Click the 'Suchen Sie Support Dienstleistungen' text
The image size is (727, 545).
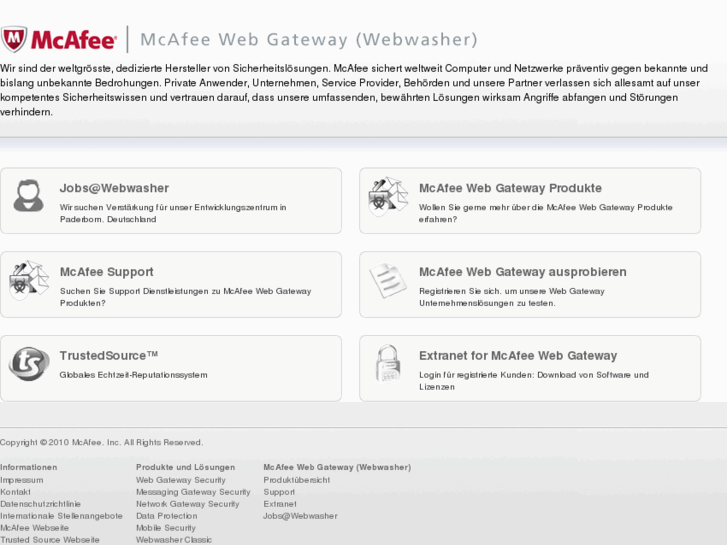[185, 297]
